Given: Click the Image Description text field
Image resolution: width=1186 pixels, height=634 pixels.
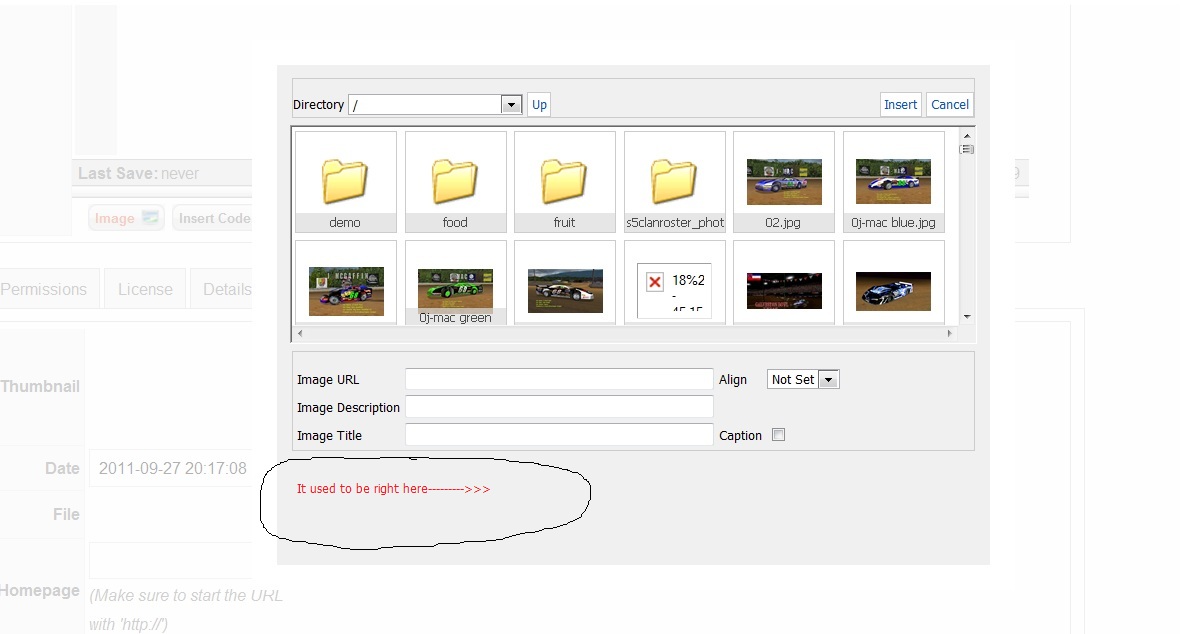Looking at the screenshot, I should (x=559, y=407).
